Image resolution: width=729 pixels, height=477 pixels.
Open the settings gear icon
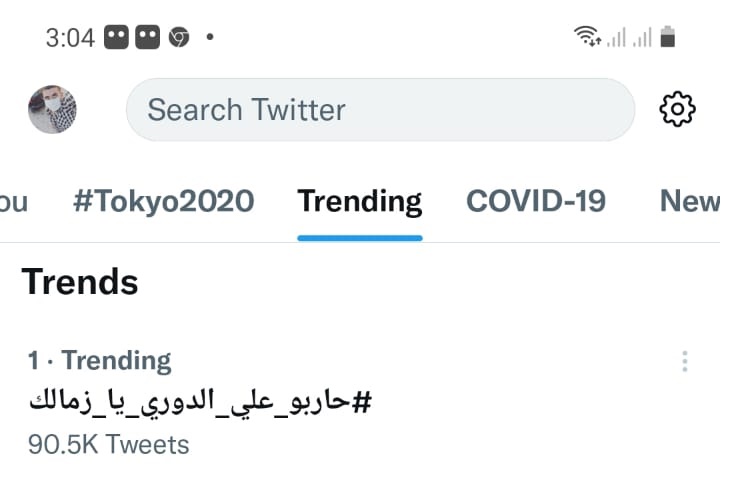pyautogui.click(x=677, y=109)
